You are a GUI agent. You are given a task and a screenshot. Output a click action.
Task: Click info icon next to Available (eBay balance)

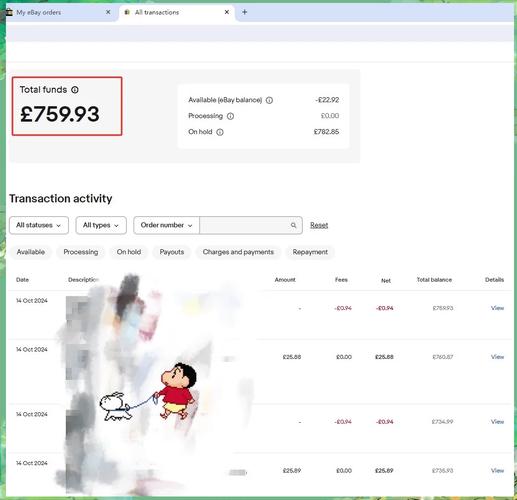point(269,100)
